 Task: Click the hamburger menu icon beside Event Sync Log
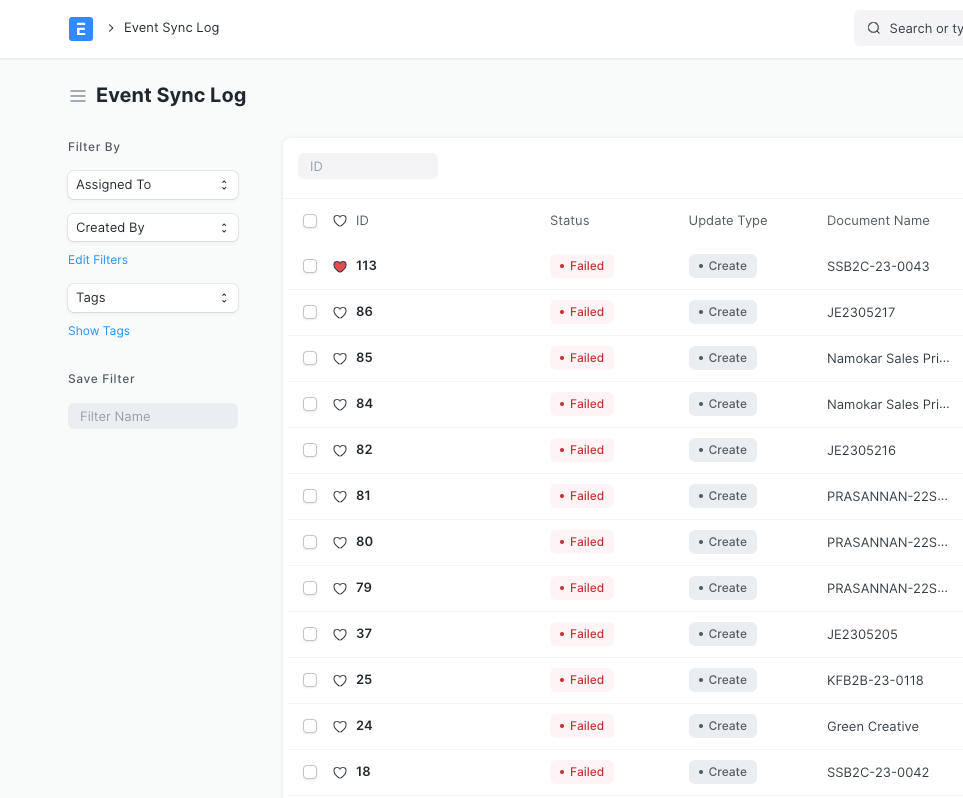[77, 96]
